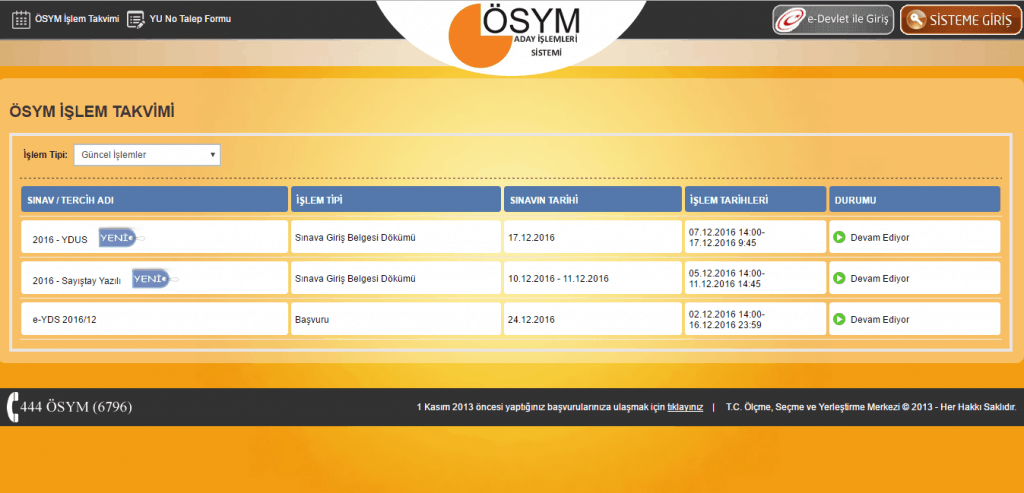This screenshot has width=1024, height=493.
Task: Click the SINAVIN TARİHİ column header
Action: [592, 200]
